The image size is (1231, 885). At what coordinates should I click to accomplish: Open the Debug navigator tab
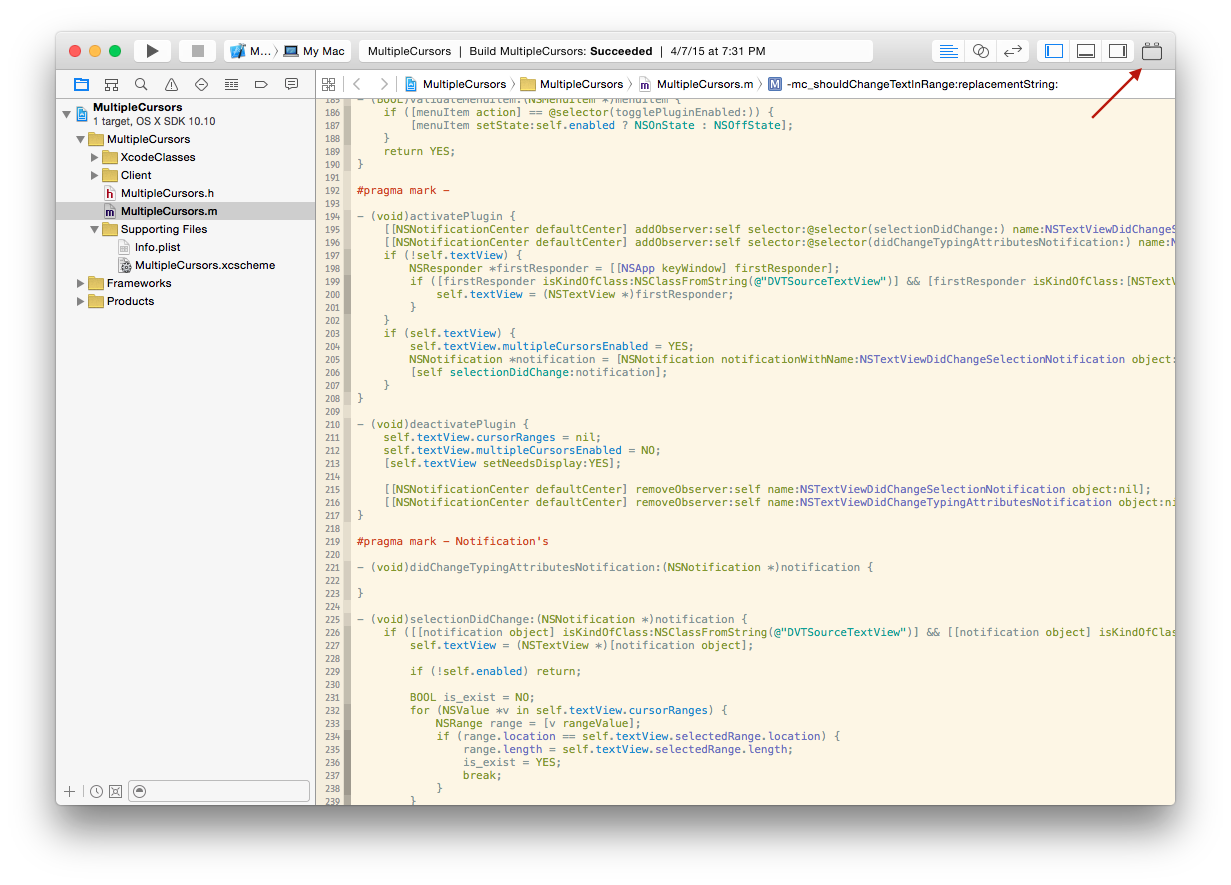[231, 84]
